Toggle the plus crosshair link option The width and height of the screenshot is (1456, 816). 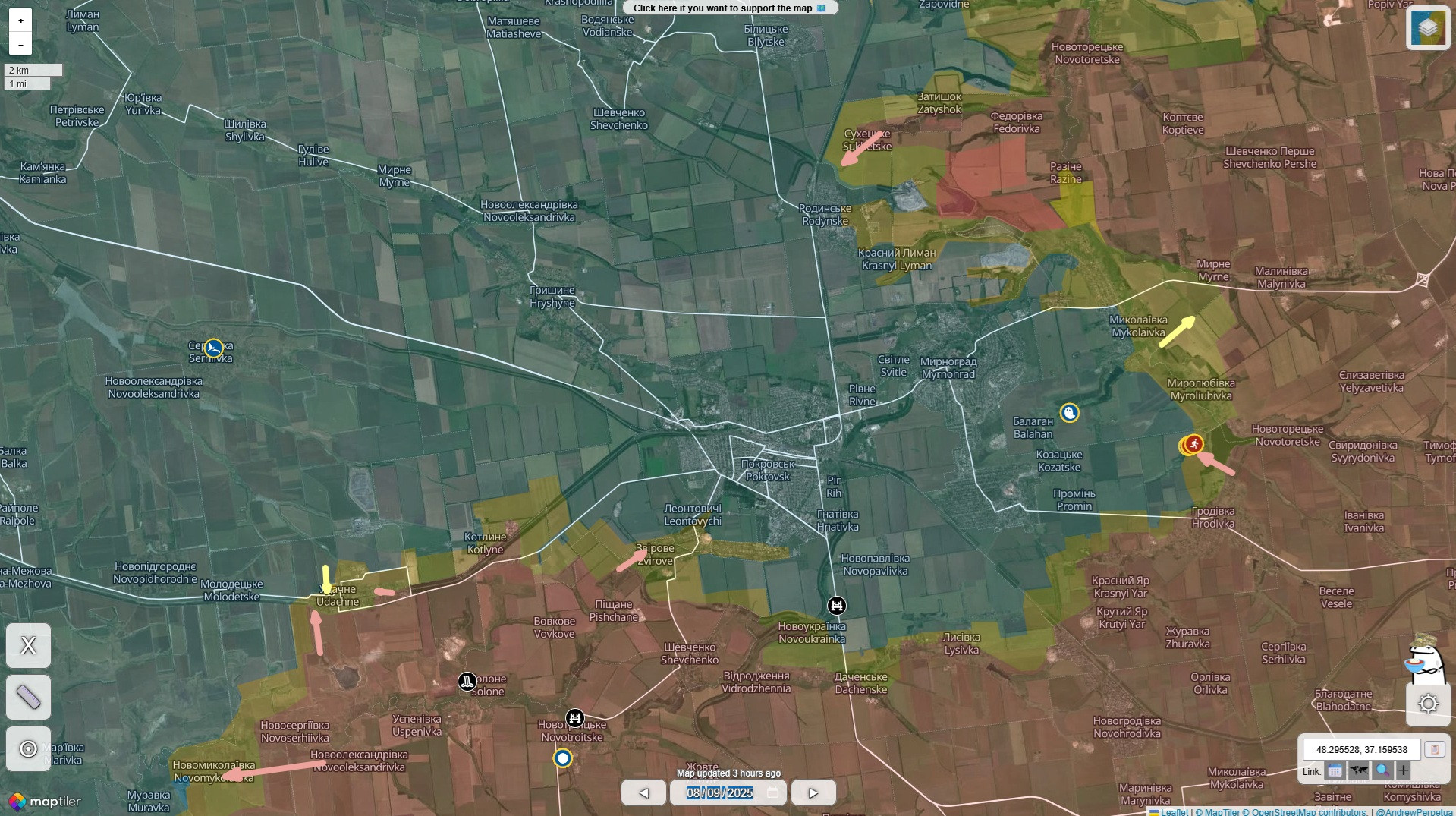(1404, 770)
